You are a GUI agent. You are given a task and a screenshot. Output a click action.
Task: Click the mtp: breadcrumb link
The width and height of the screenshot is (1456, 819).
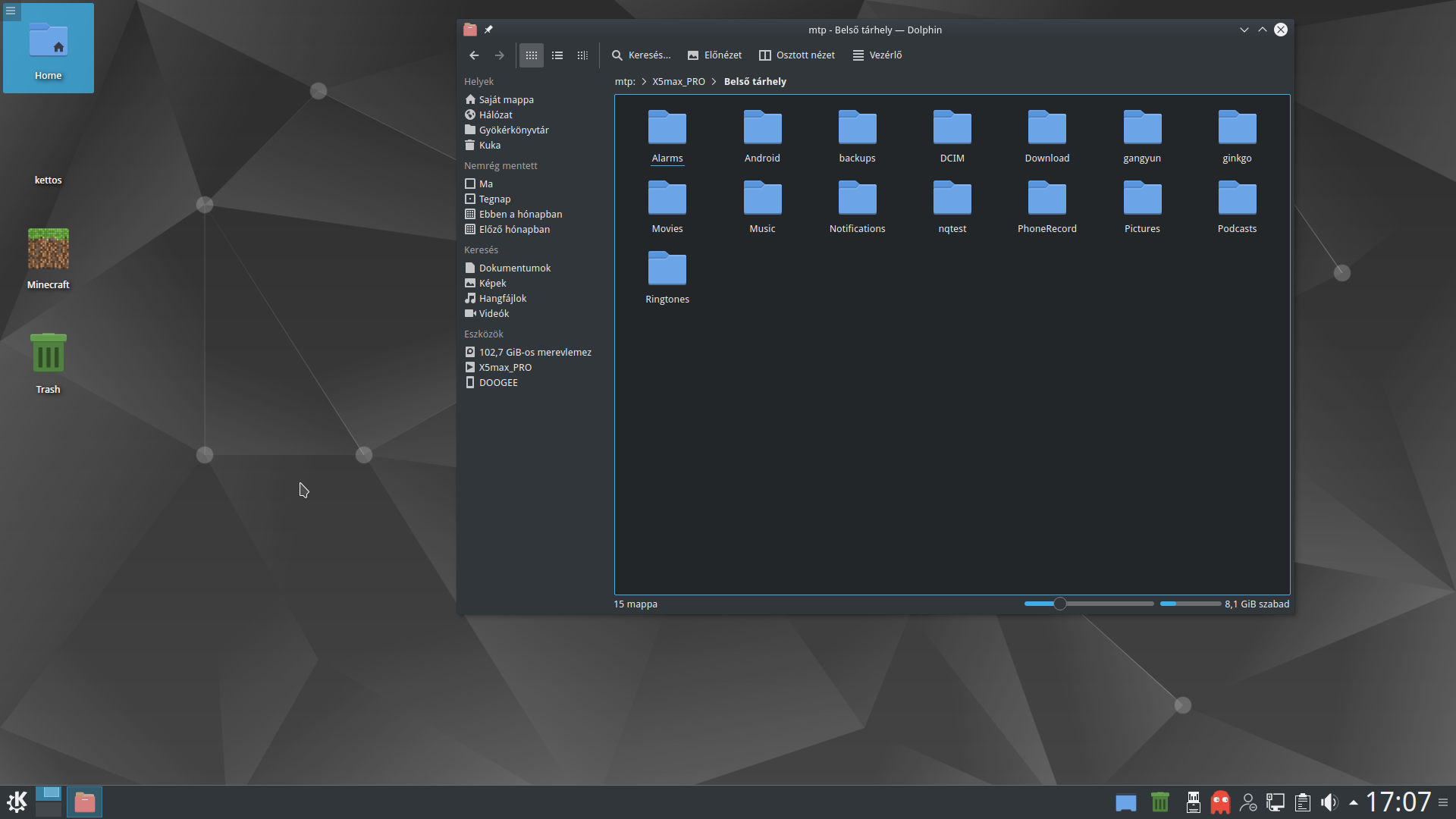click(x=625, y=82)
